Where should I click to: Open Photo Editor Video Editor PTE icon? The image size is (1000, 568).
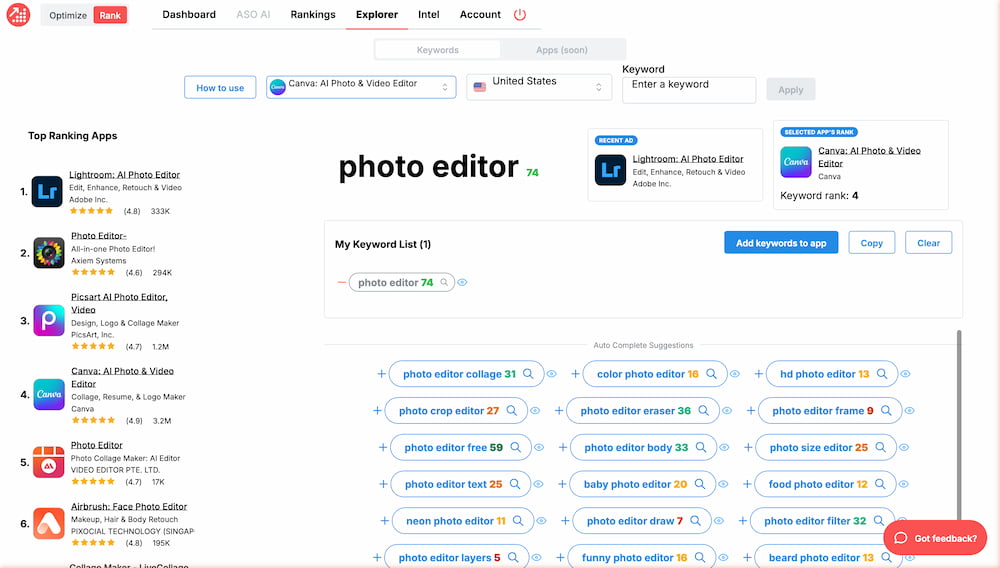pos(48,462)
